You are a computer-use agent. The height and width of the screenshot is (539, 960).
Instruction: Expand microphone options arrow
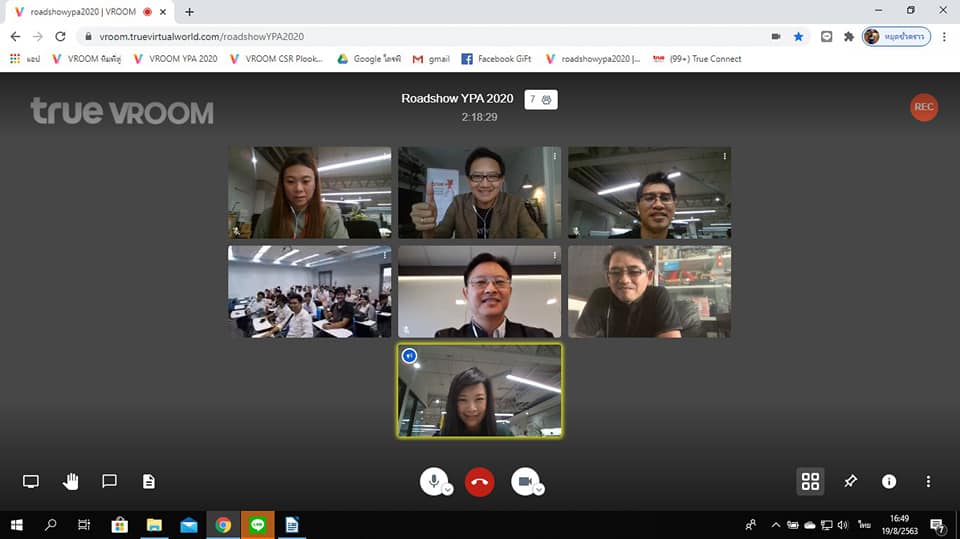coord(448,490)
